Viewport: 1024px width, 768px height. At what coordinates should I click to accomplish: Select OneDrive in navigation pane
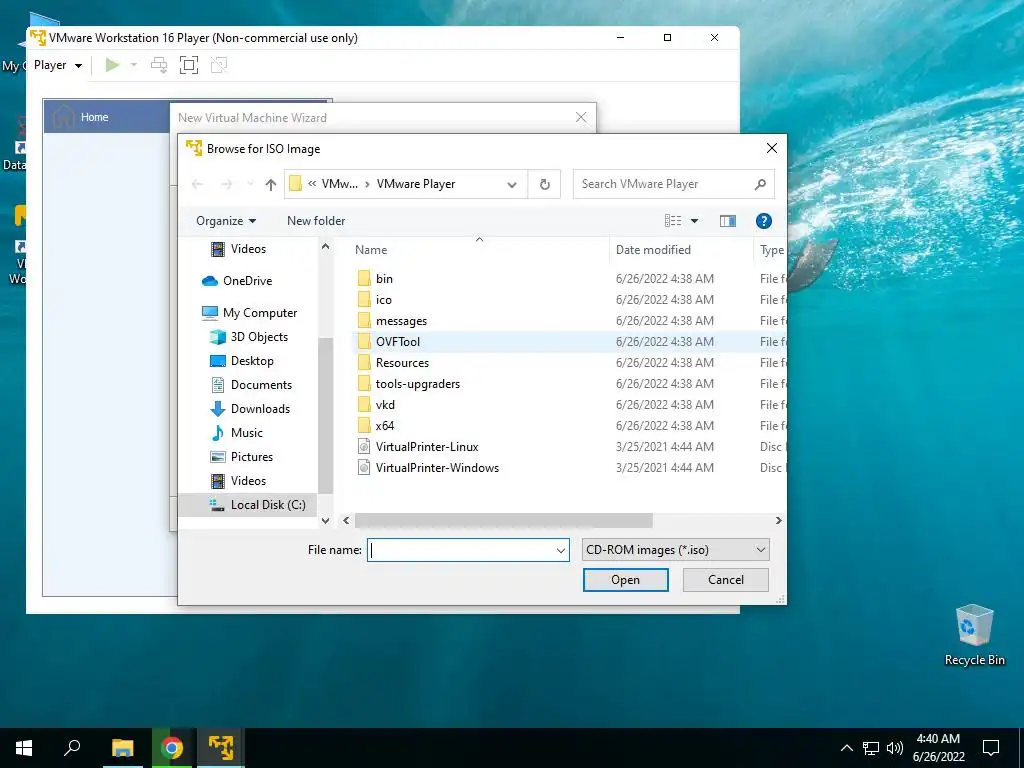(247, 281)
